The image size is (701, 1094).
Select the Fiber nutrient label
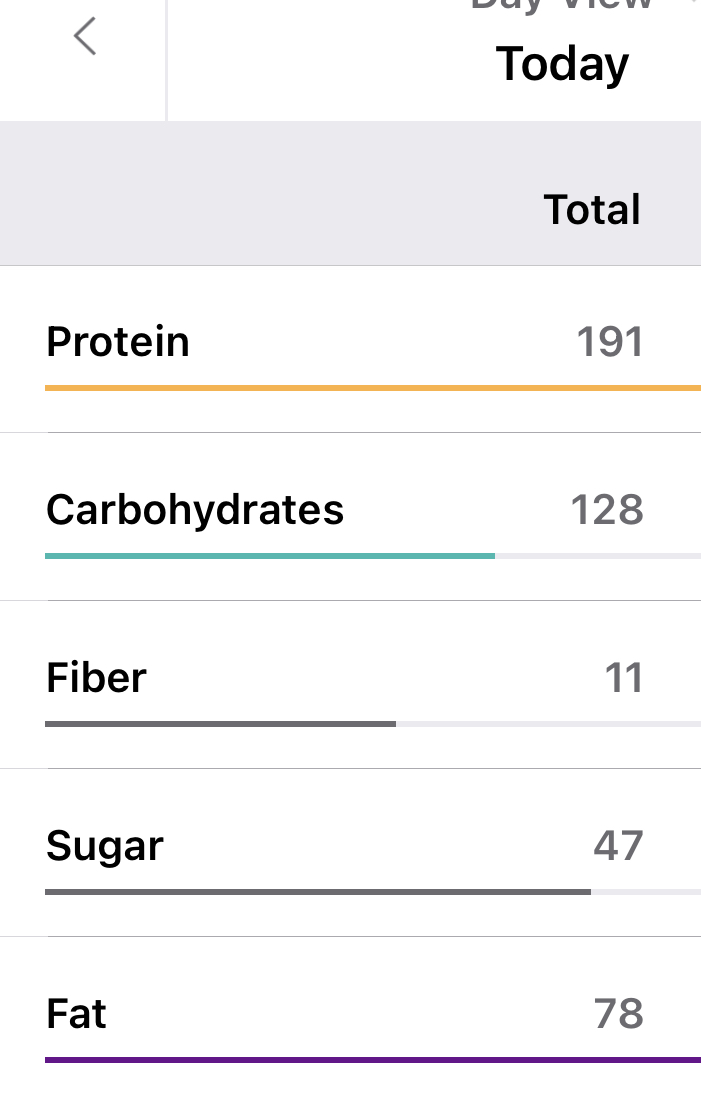(96, 678)
